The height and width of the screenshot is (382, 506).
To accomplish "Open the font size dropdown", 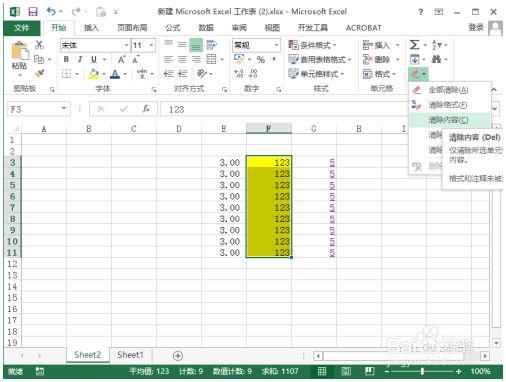I will [x=151, y=45].
